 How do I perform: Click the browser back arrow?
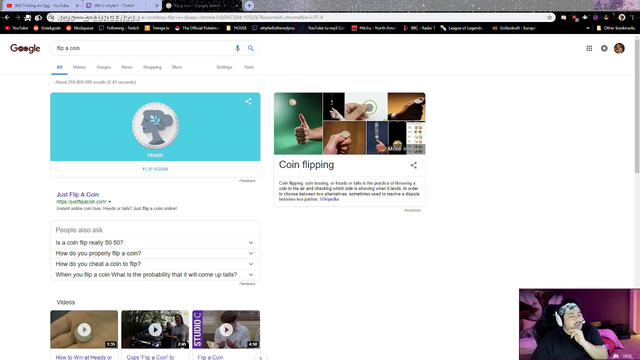[7, 18]
